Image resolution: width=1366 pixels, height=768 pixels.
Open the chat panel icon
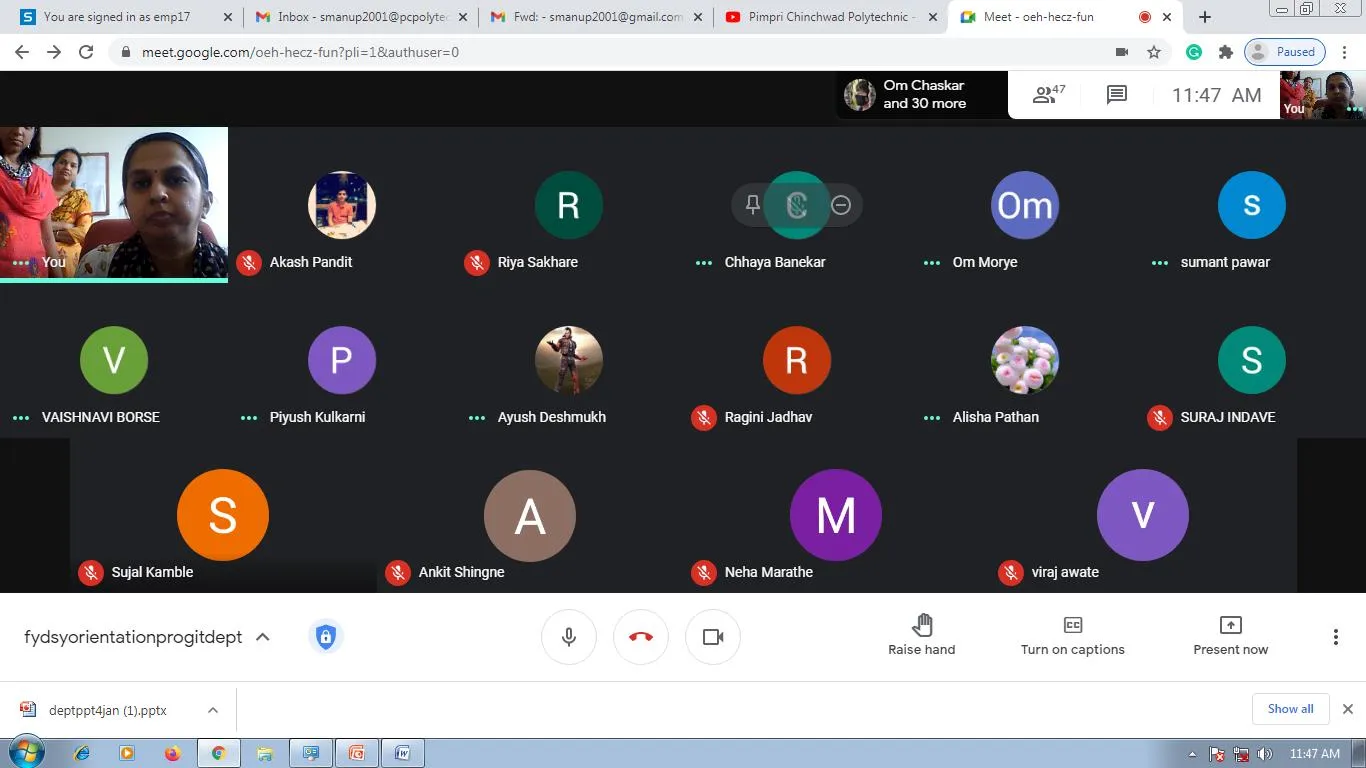pos(1117,95)
